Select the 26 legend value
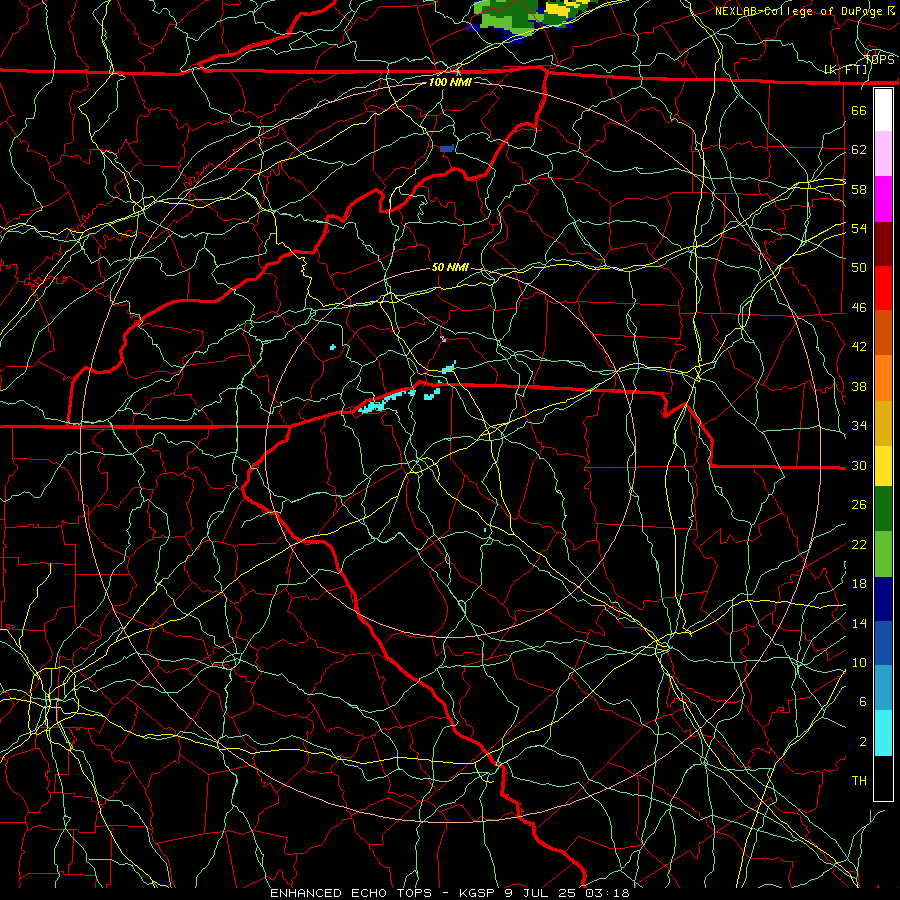Image resolution: width=900 pixels, height=900 pixels. pos(859,505)
